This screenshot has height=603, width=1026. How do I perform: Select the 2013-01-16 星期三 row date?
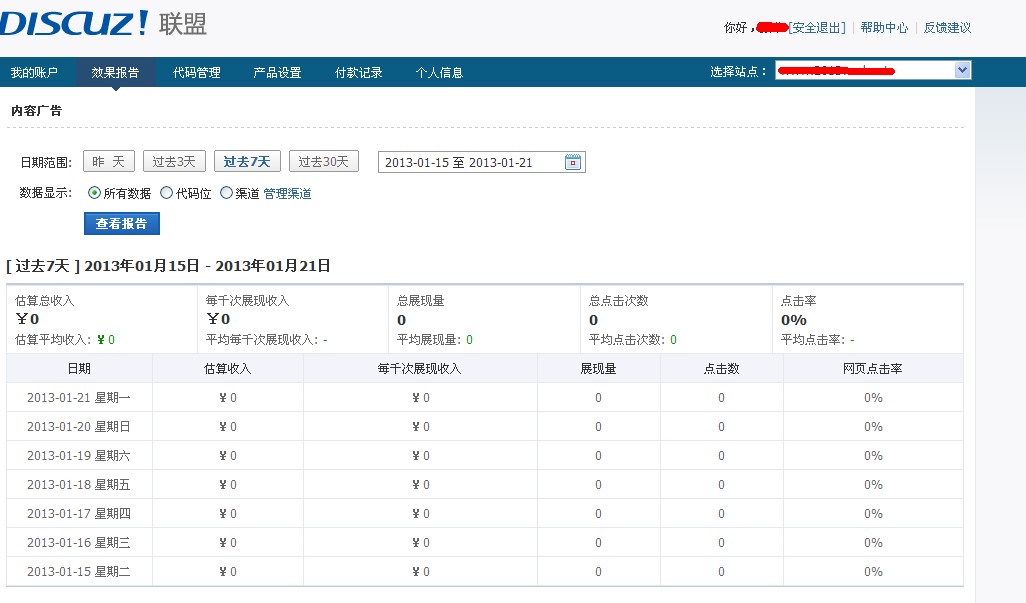click(x=79, y=543)
